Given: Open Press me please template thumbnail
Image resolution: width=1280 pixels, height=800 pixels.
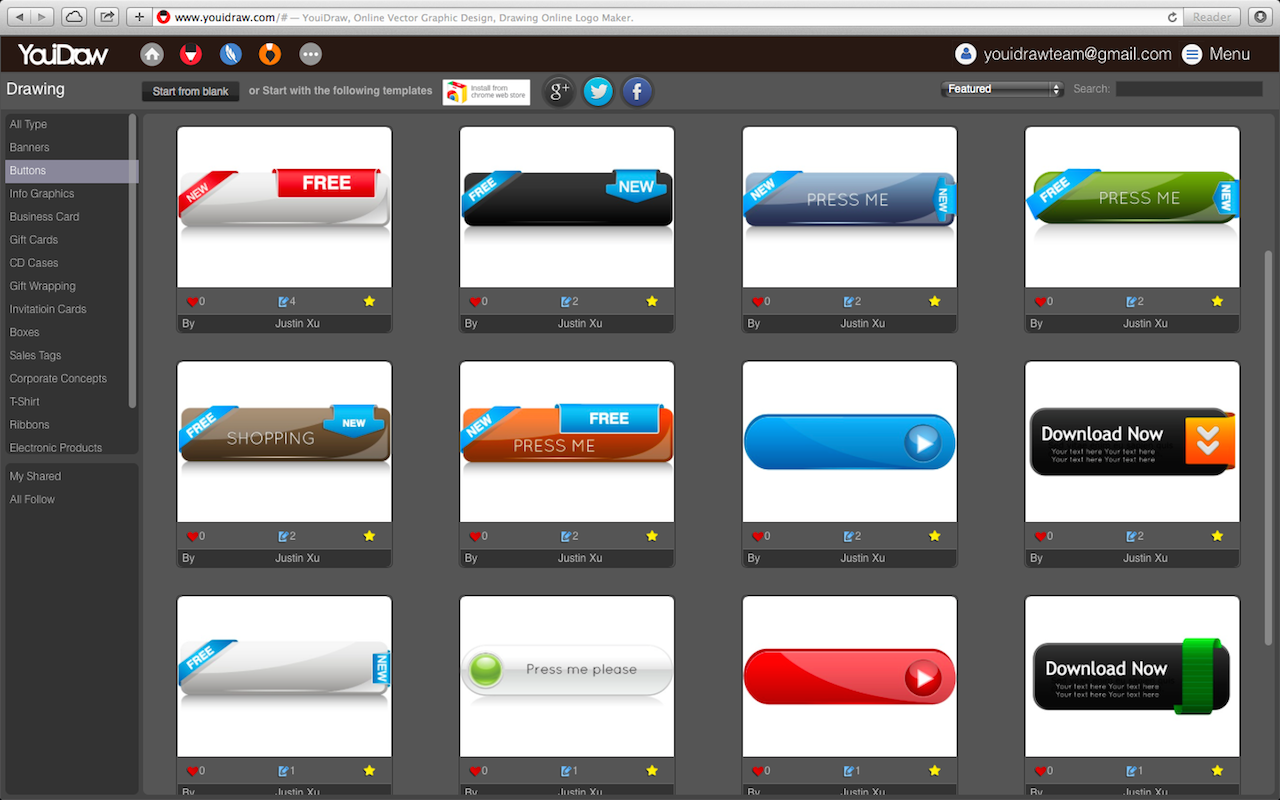Looking at the screenshot, I should [x=567, y=677].
